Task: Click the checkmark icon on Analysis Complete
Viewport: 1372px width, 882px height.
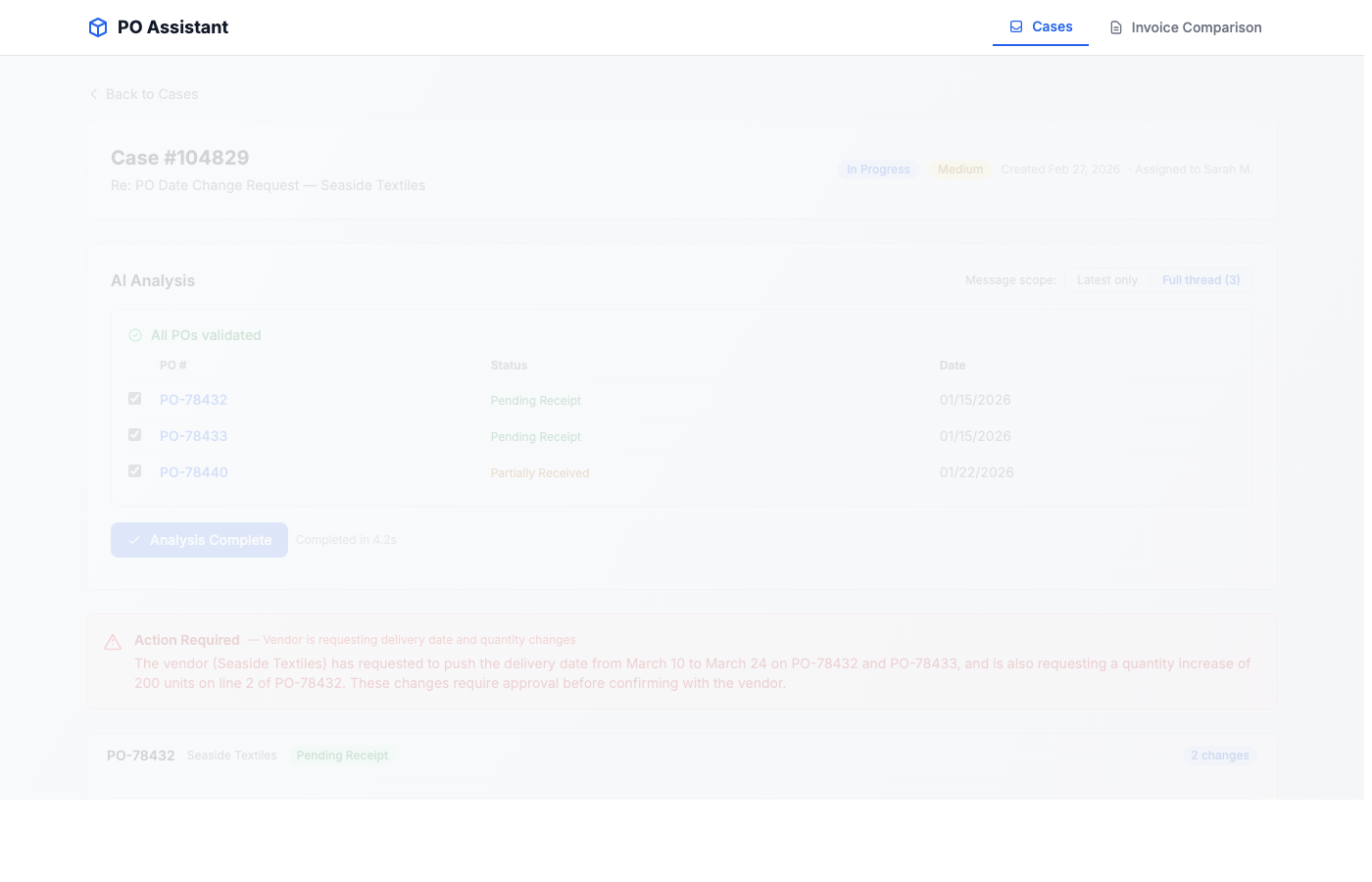Action: 134,540
